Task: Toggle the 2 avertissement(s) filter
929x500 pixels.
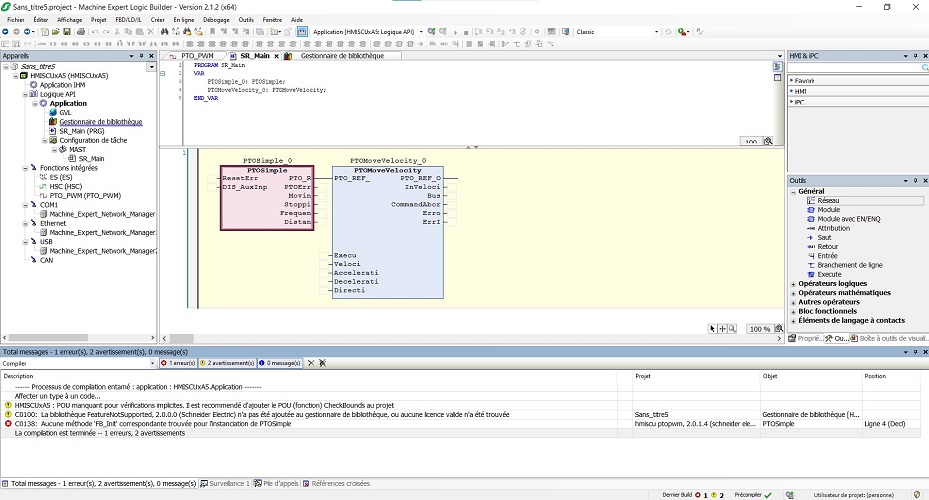Action: pos(228,363)
